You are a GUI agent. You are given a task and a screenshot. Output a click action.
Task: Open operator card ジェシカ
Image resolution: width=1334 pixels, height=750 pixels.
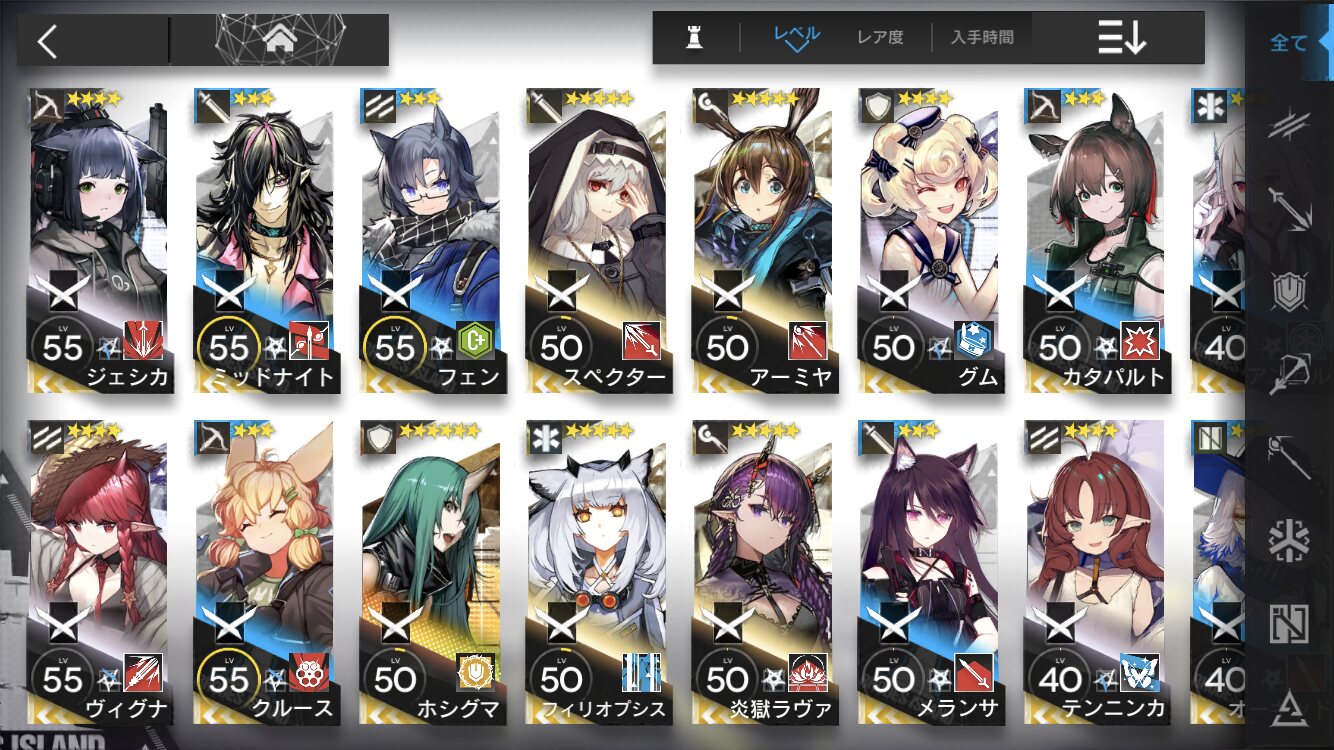pos(98,241)
